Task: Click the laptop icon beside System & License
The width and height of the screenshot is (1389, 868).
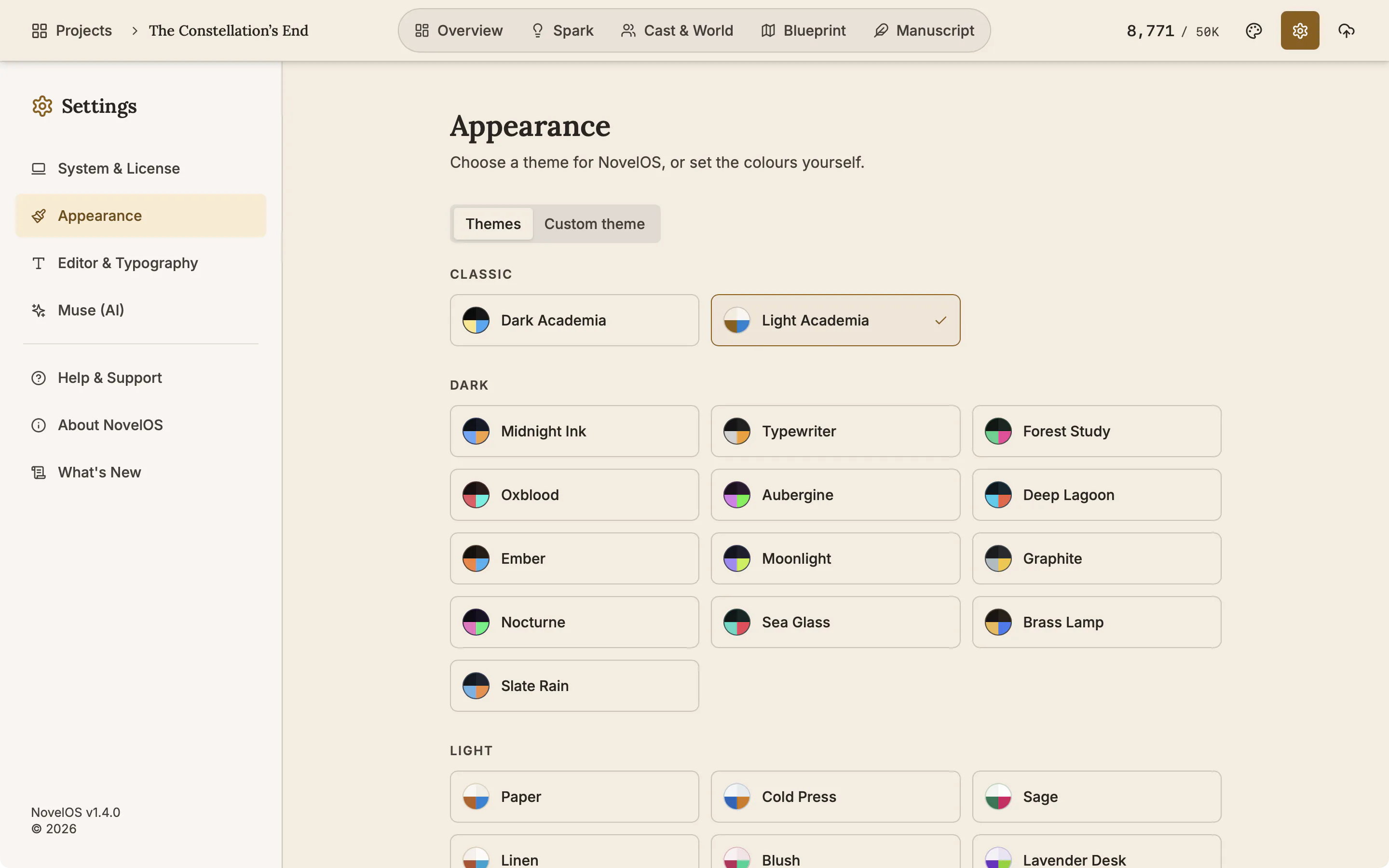Action: 39,168
